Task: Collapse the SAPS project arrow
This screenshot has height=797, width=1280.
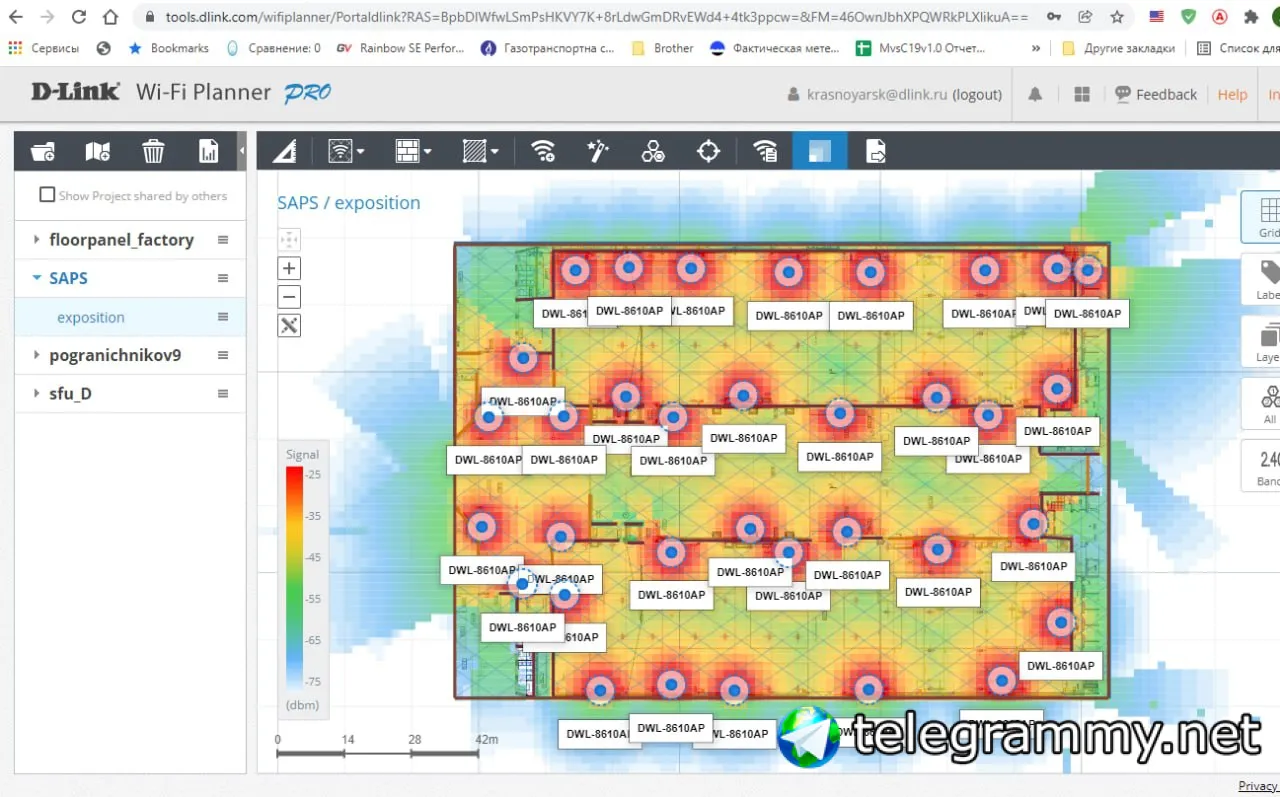Action: (x=37, y=278)
